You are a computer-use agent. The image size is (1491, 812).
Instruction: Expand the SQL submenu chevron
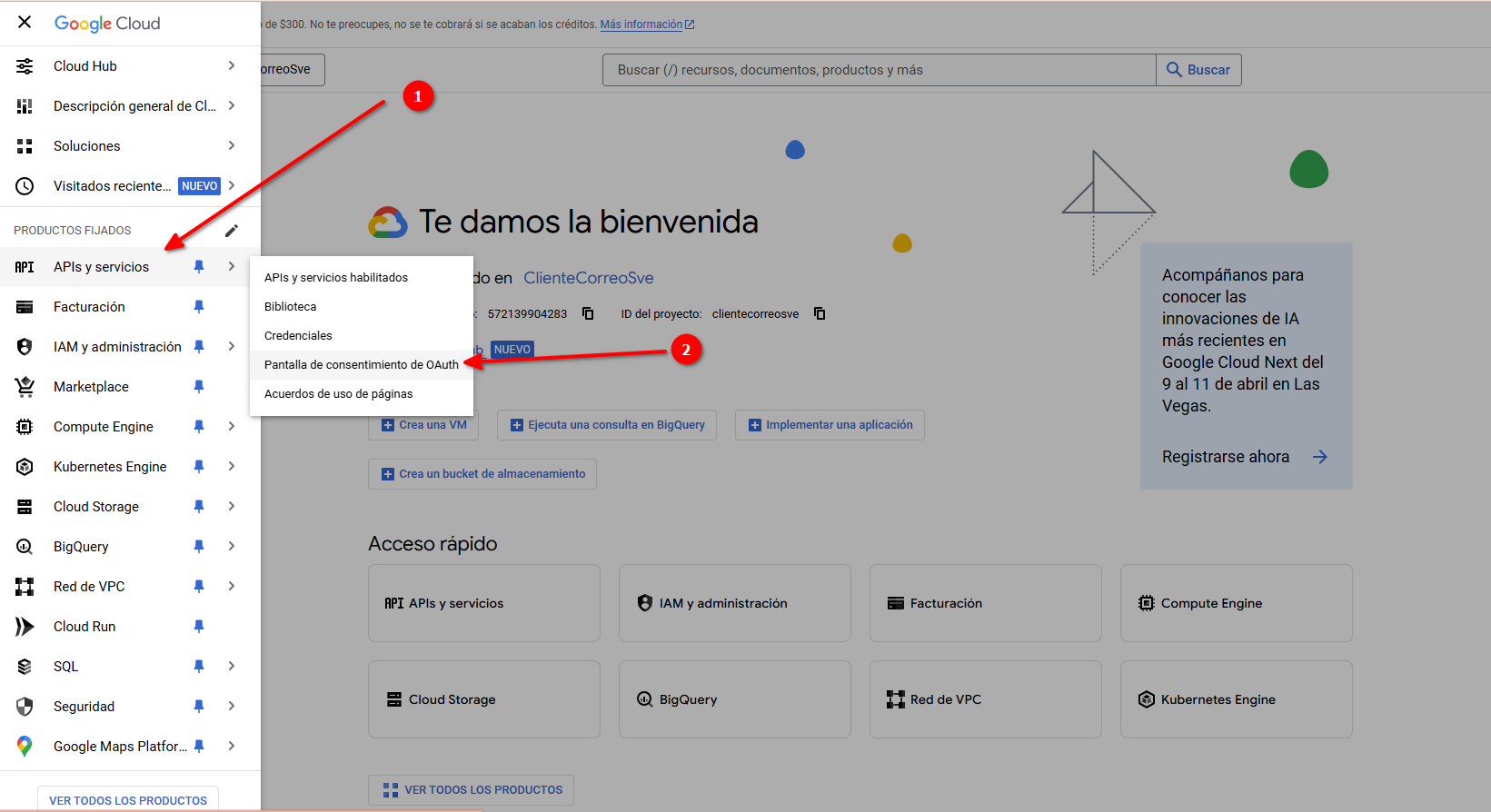[232, 667]
